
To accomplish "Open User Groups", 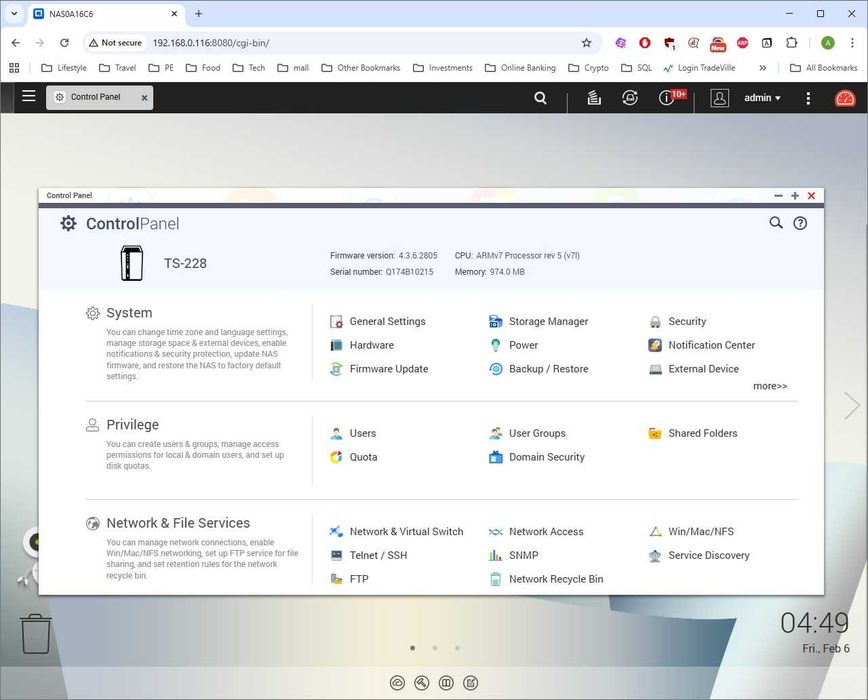I will 528,433.
